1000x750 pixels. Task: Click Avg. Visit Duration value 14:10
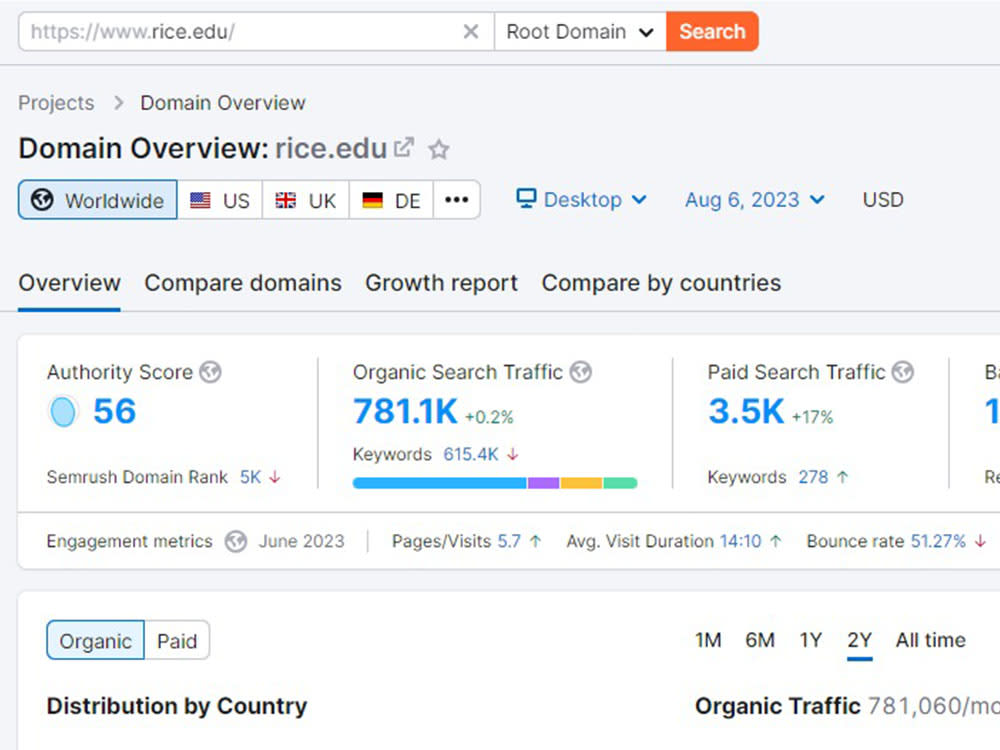tap(740, 541)
